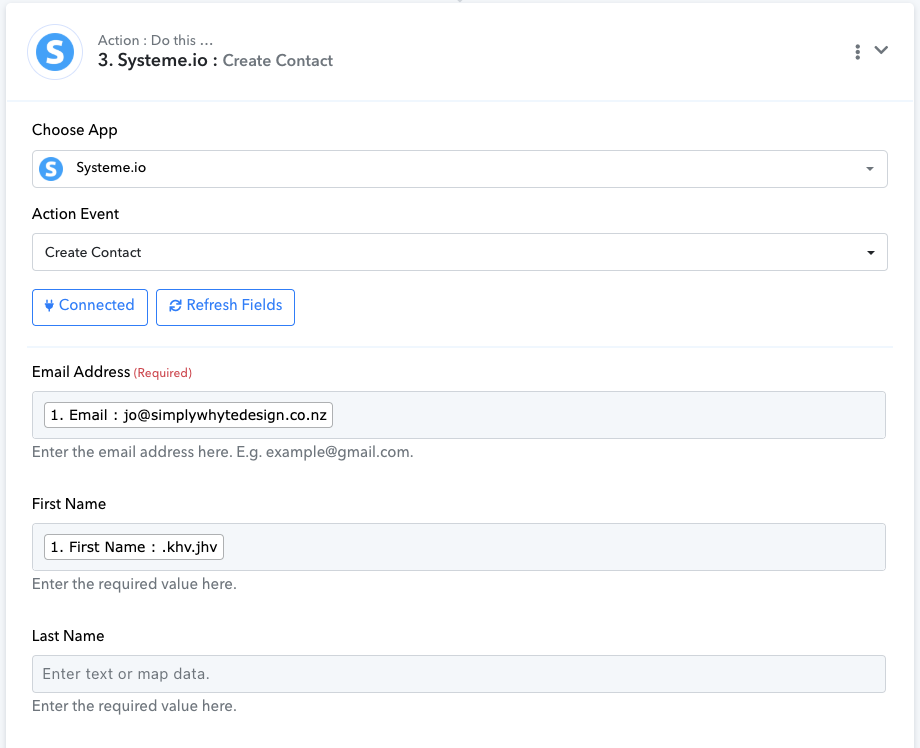Select the mapped Email tag in Email Address

click(x=188, y=415)
